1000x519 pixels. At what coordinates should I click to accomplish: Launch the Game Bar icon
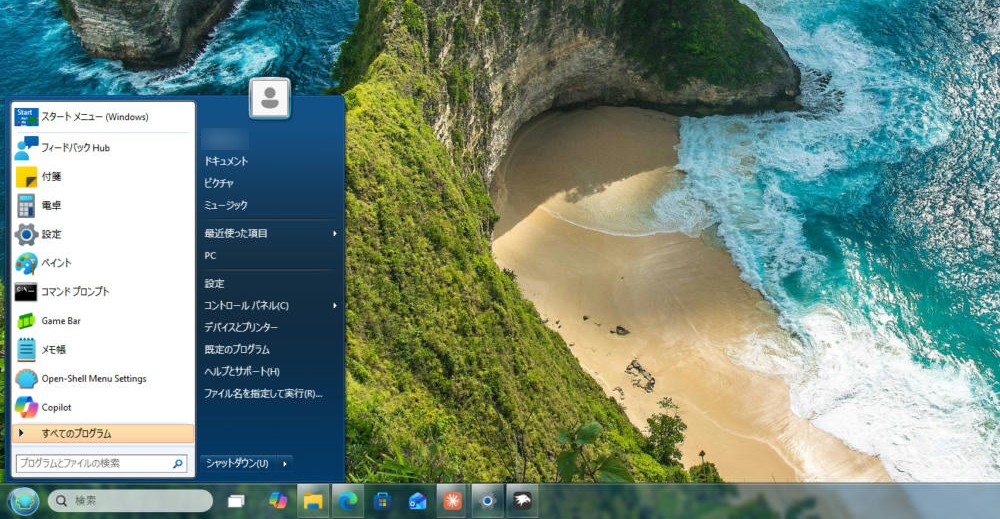pos(26,321)
